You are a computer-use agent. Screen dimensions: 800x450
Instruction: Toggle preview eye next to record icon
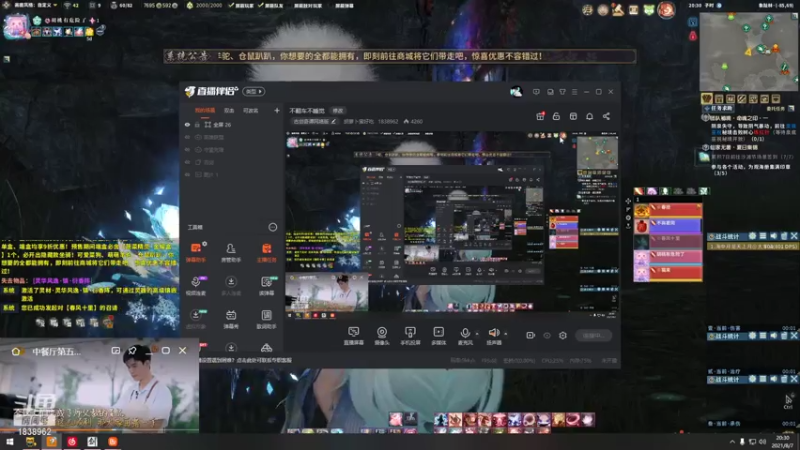pyautogui.click(x=547, y=335)
